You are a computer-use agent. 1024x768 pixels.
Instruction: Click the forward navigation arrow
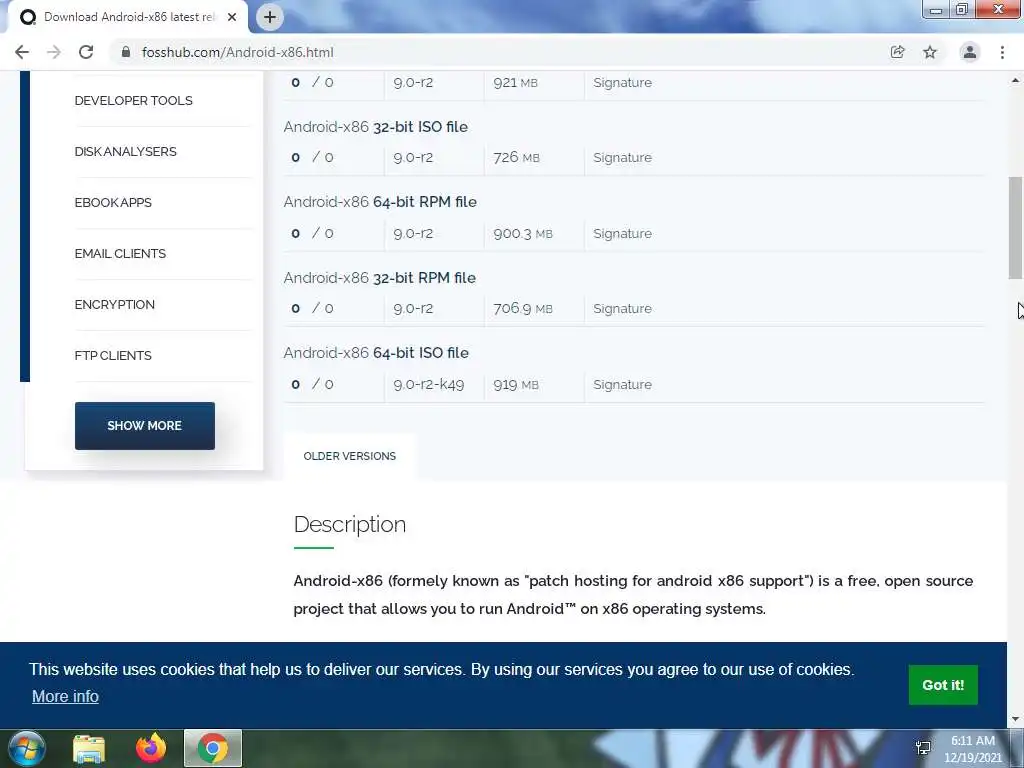(54, 52)
